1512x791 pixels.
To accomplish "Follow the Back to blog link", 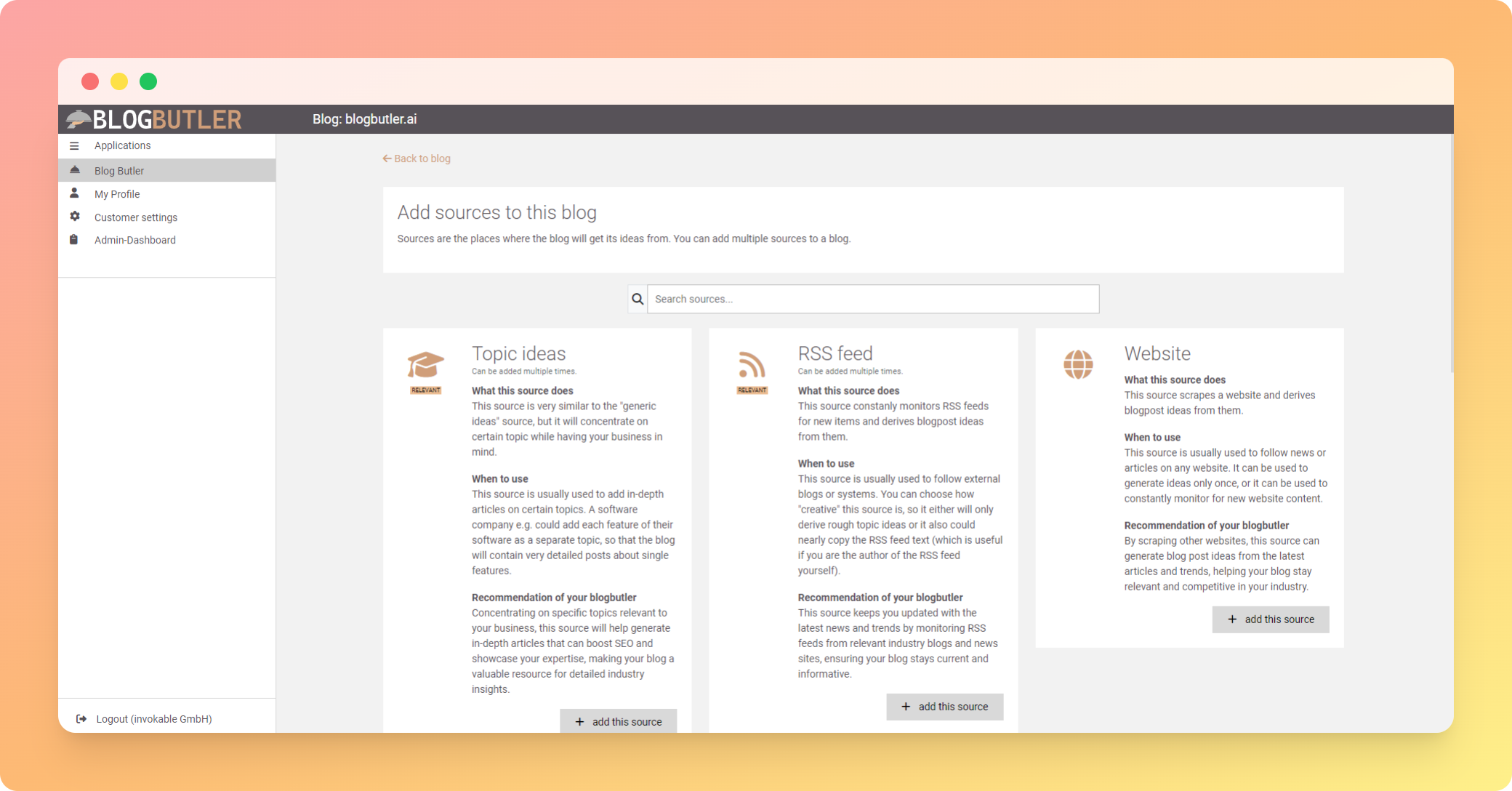I will pyautogui.click(x=417, y=158).
